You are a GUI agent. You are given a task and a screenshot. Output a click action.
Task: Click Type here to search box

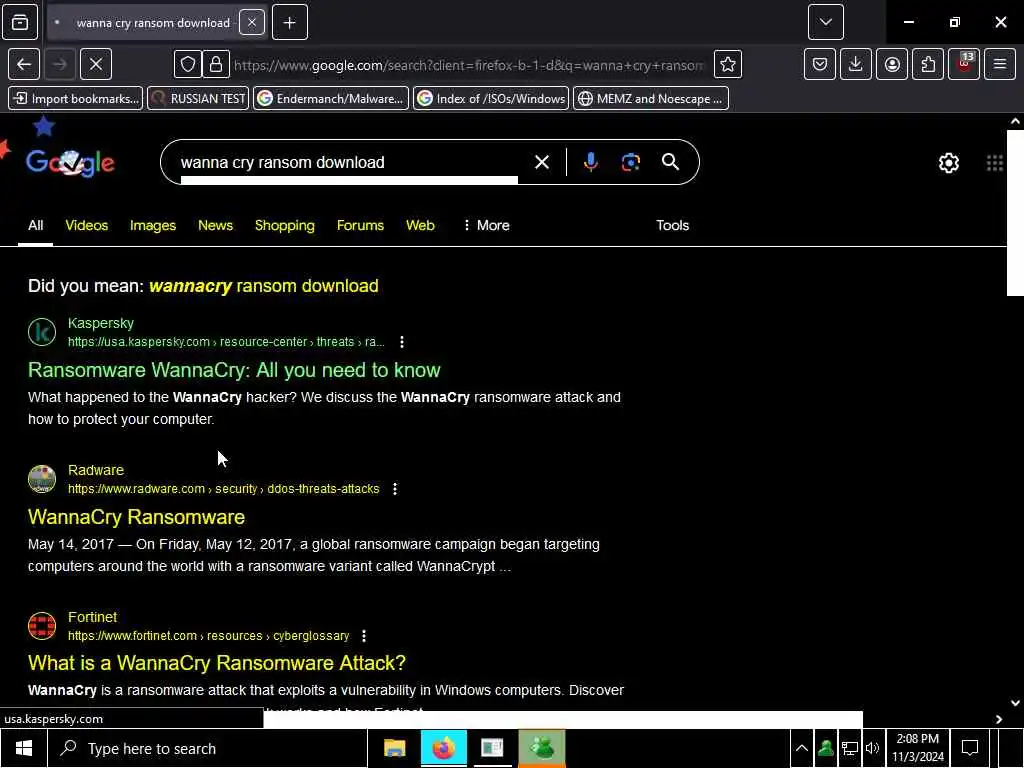[208, 748]
